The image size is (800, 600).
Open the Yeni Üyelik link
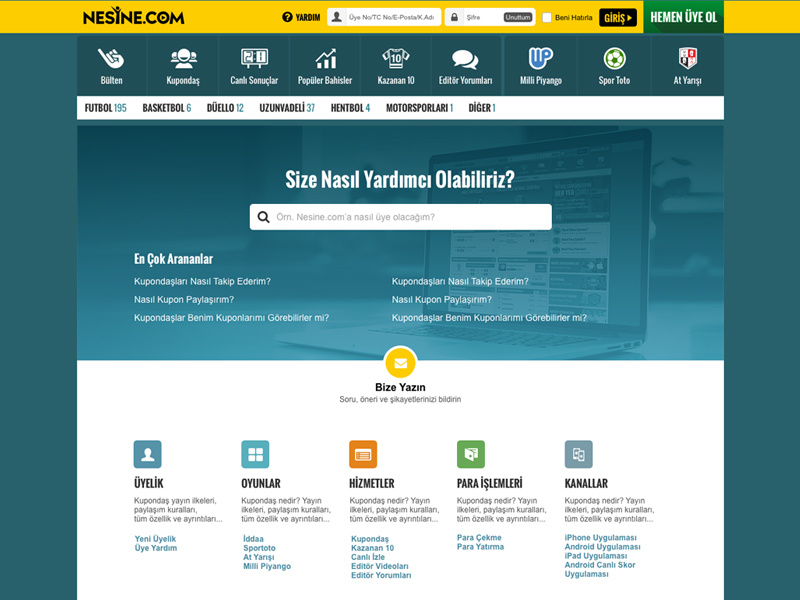[155, 539]
